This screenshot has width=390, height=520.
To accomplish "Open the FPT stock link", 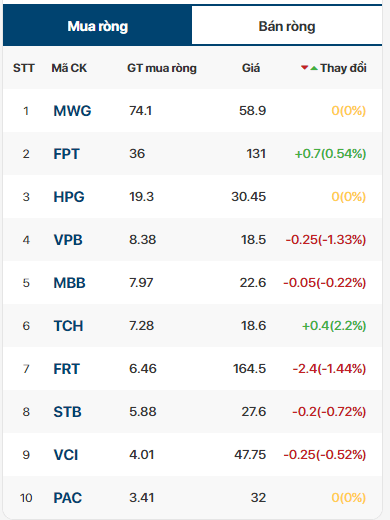I will 66,154.
